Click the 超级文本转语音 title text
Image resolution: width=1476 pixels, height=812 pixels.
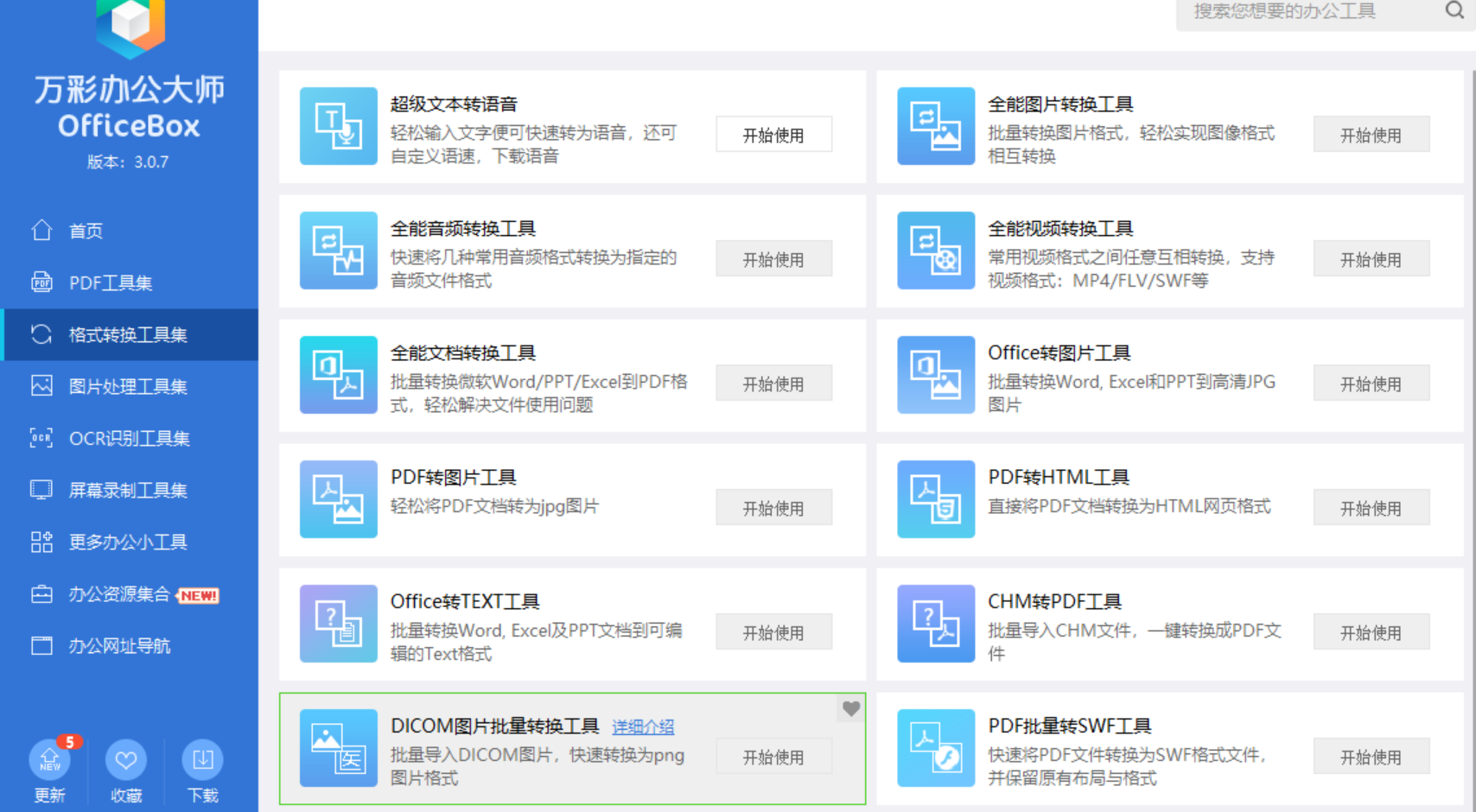click(x=454, y=105)
